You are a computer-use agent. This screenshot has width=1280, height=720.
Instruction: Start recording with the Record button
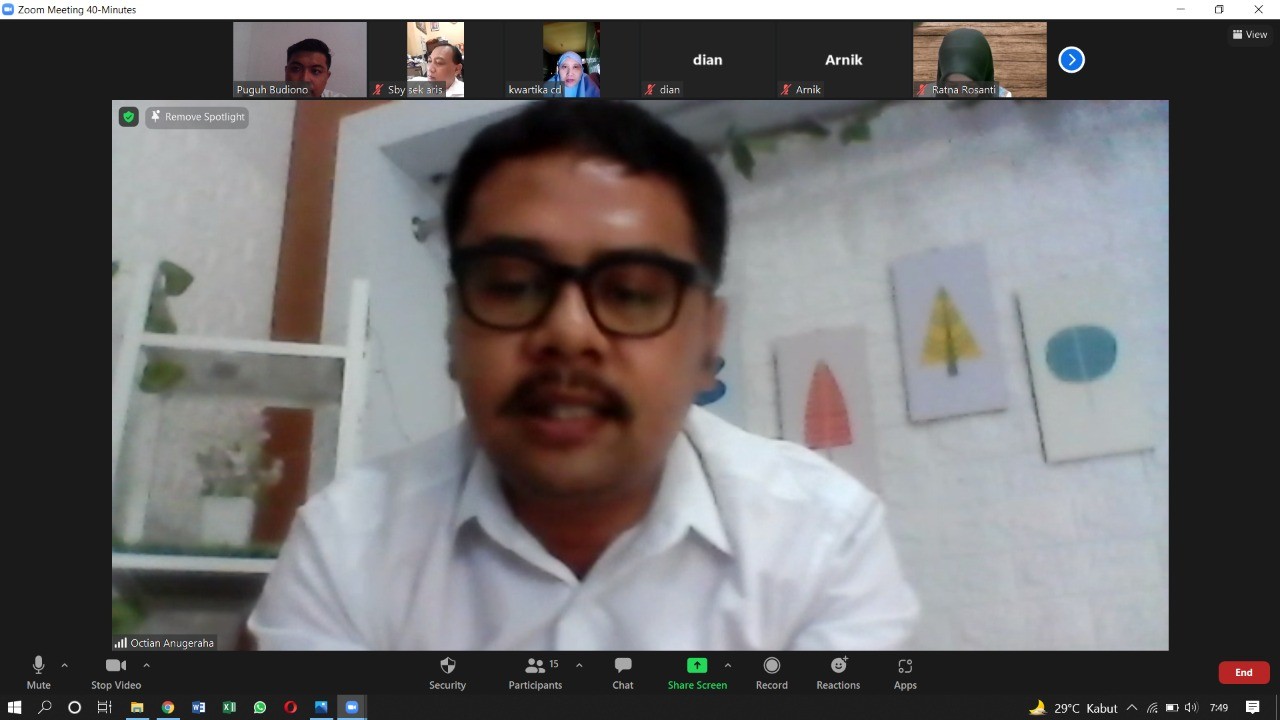coord(771,673)
